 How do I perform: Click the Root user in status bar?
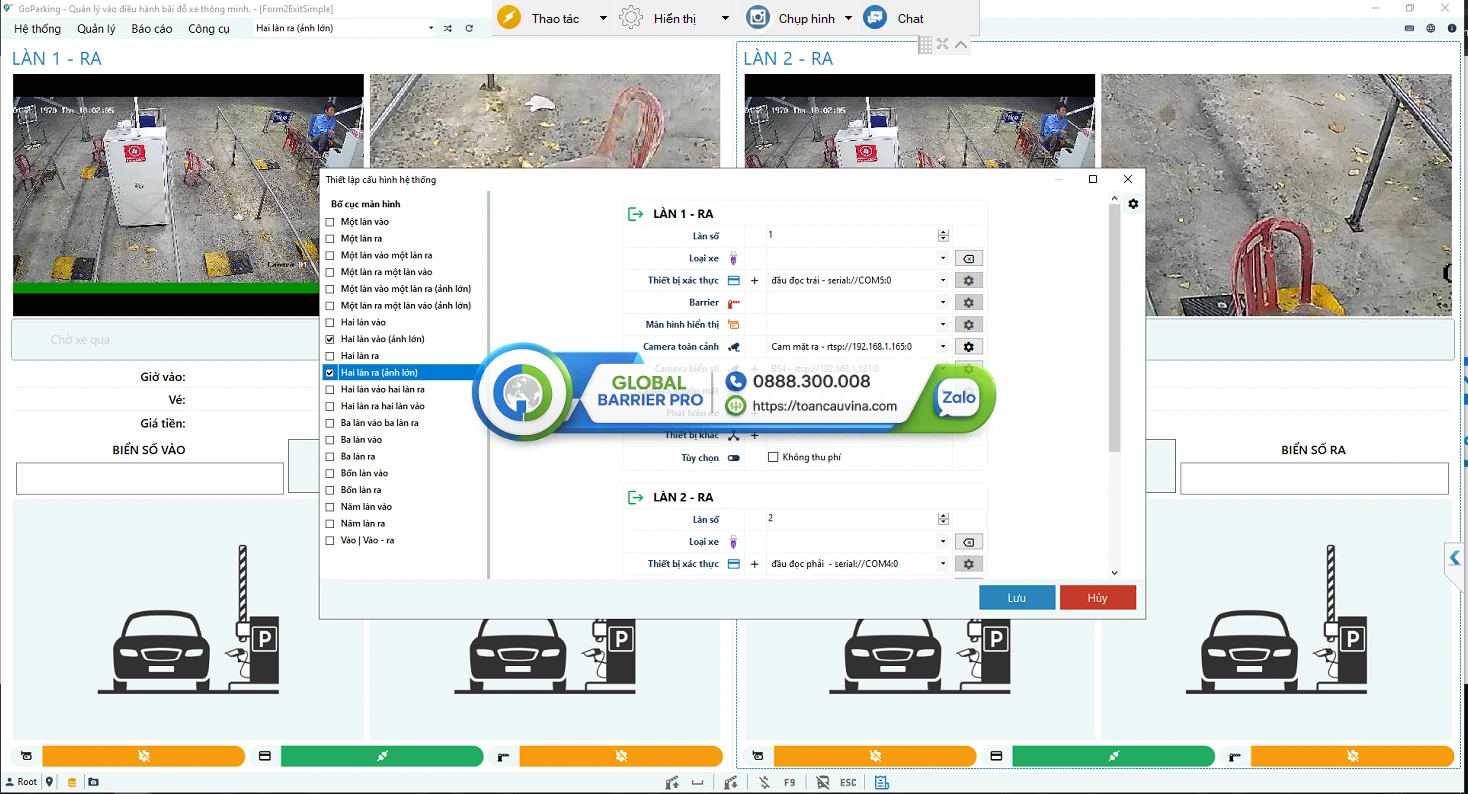click(21, 782)
